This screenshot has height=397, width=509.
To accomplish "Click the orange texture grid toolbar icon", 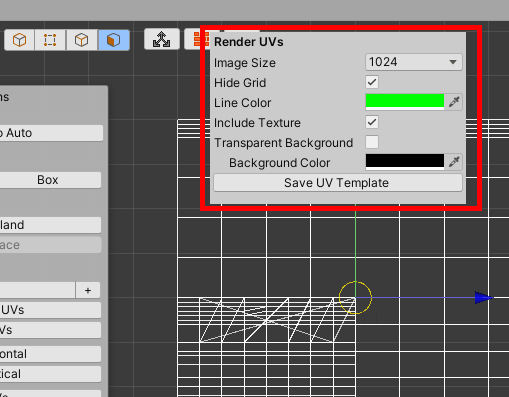I will (201, 39).
